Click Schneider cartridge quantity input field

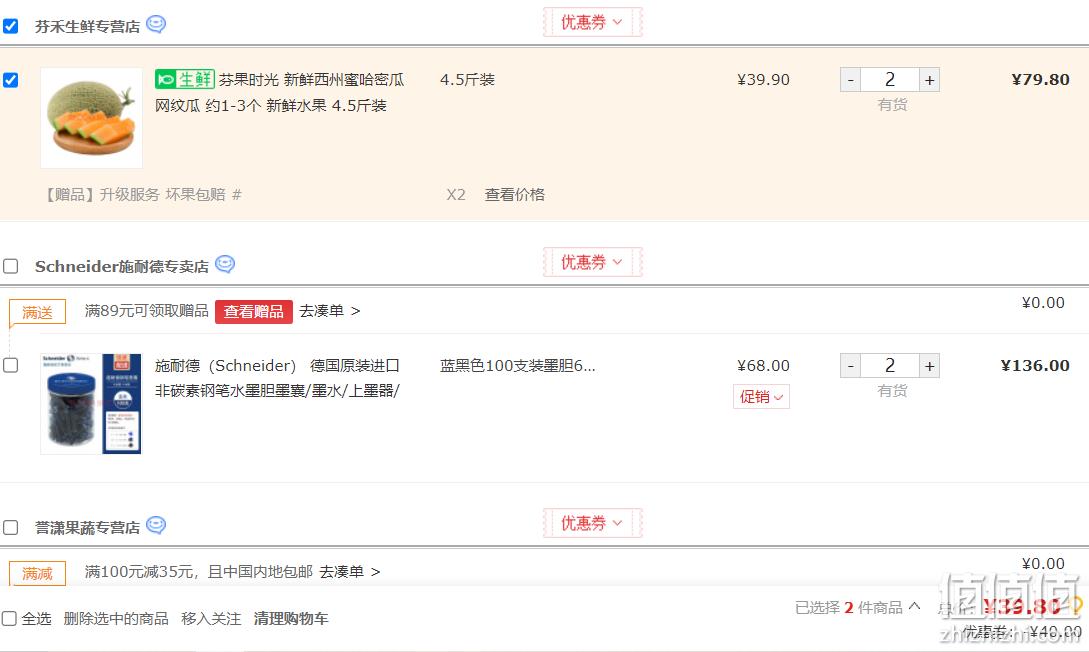[890, 366]
